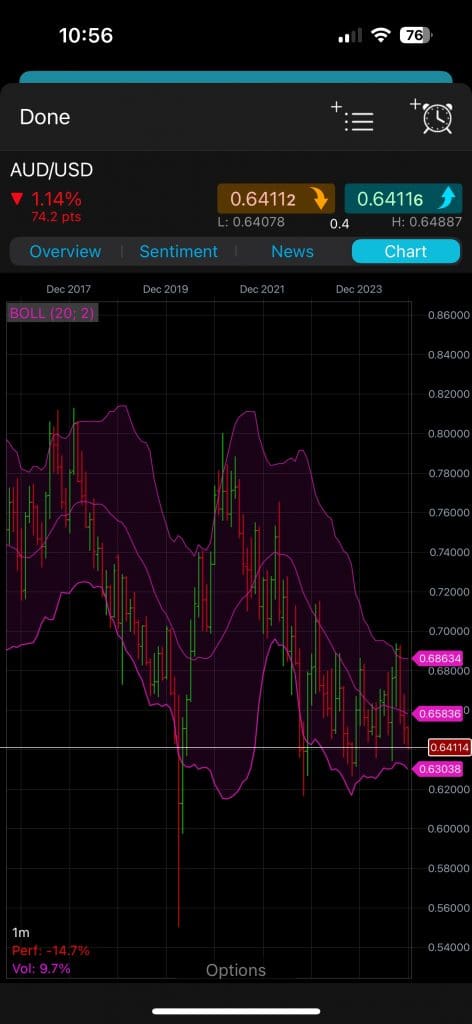Tap the 0.54000 price axis label
This screenshot has height=1024, width=472.
[448, 947]
